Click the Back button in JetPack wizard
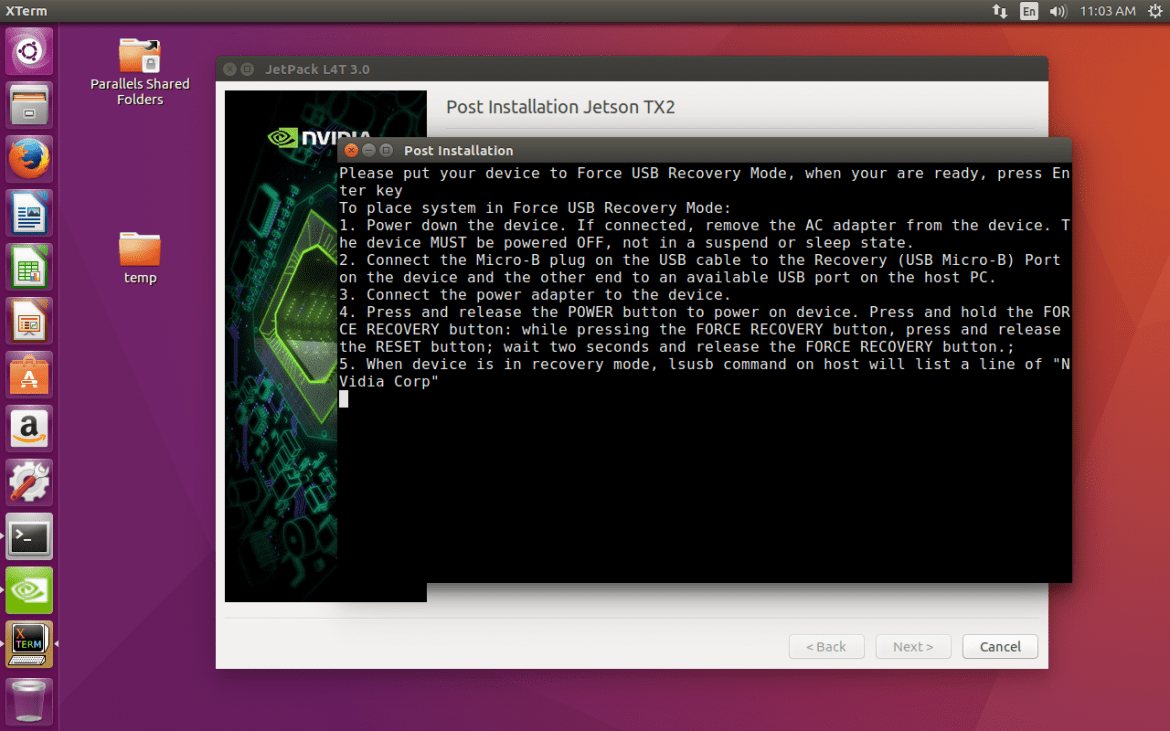 pyautogui.click(x=826, y=646)
